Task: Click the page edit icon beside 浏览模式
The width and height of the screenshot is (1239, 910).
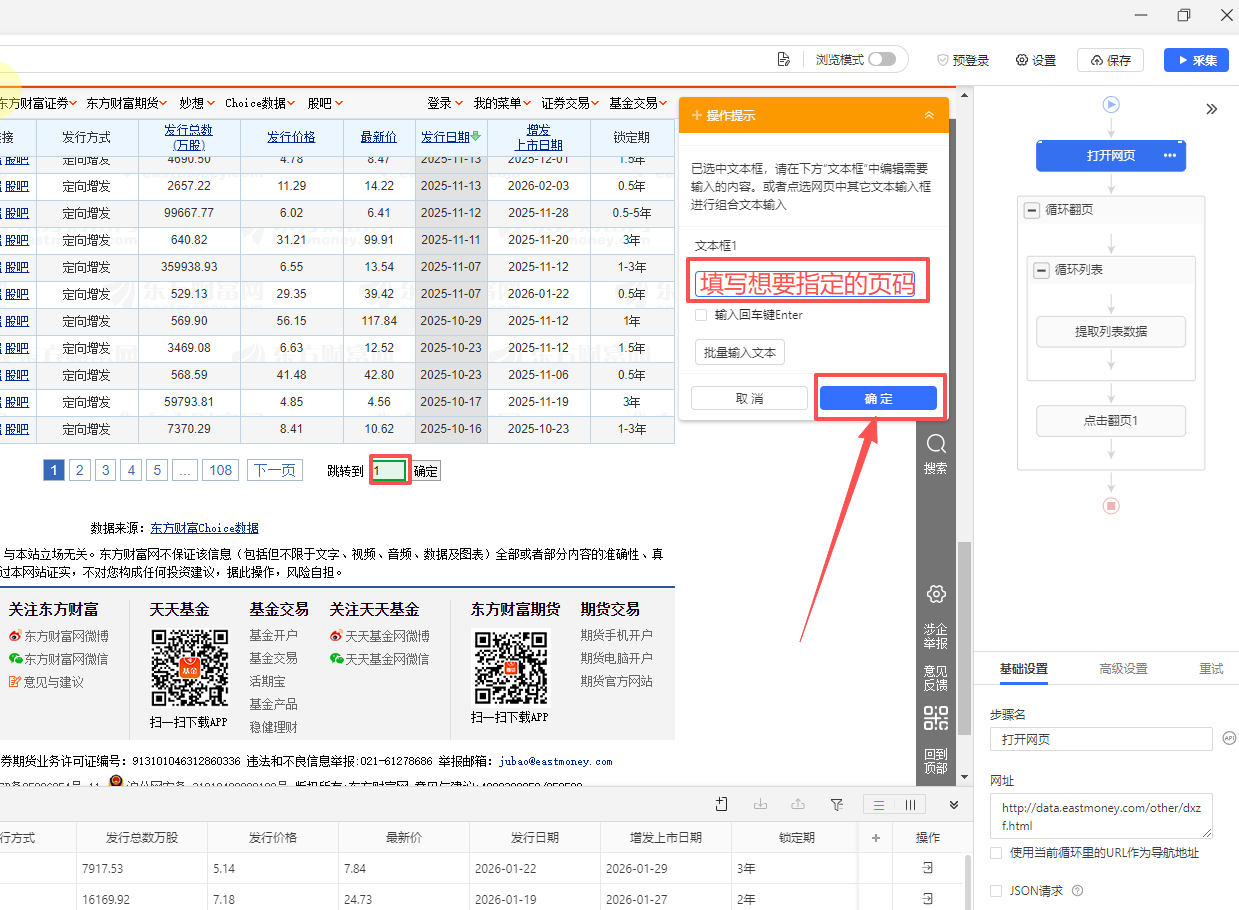Action: pos(784,60)
